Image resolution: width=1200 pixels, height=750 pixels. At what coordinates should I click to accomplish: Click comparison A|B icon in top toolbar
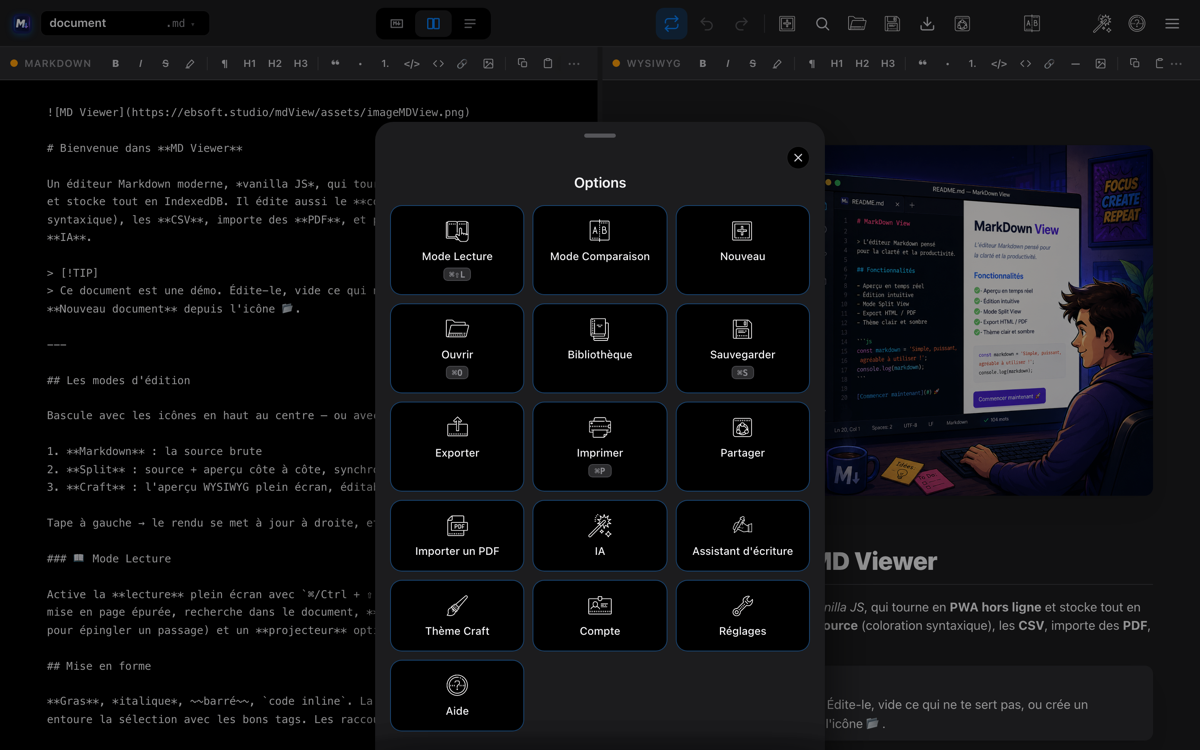pos(1032,24)
